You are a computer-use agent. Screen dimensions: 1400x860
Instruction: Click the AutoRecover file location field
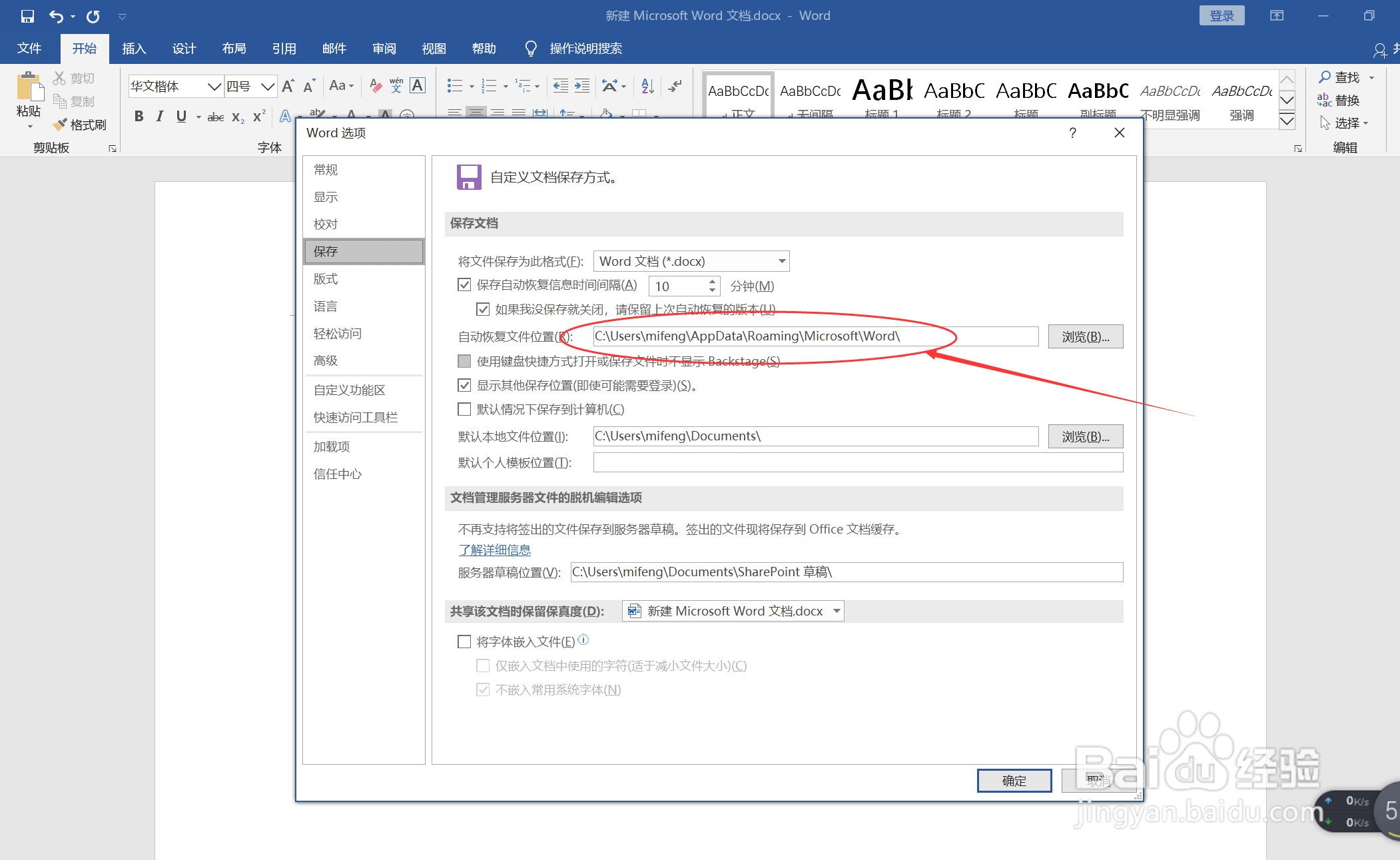tap(815, 336)
